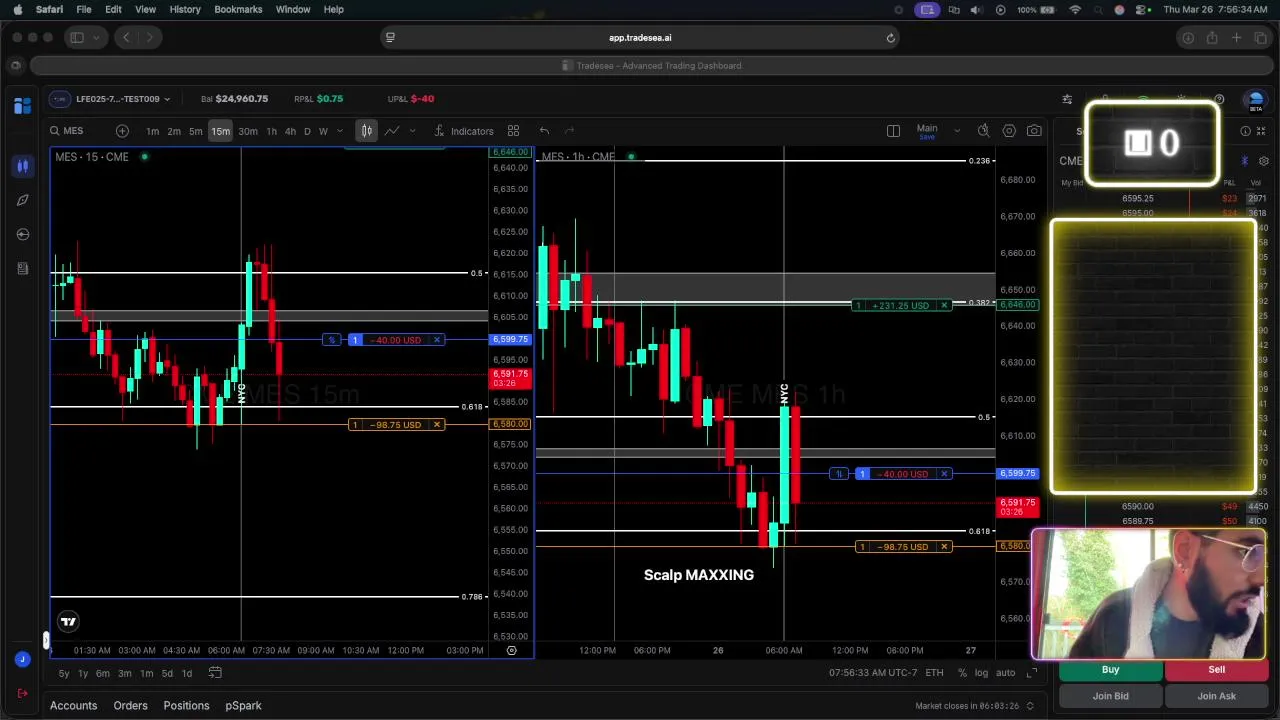Select the 2m timeframe
The width and height of the screenshot is (1280, 720).
(x=174, y=131)
